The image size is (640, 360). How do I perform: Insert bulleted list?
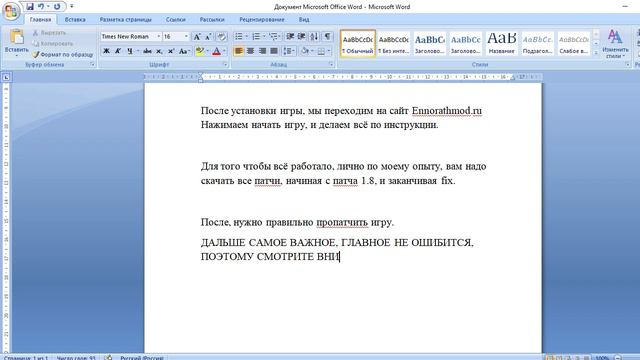coord(238,37)
